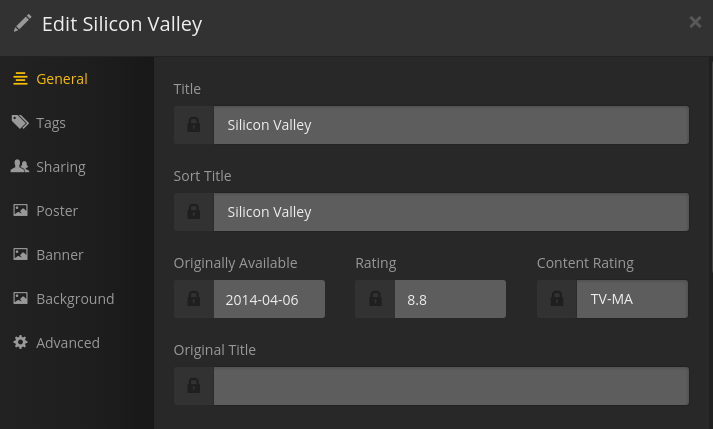Edit the Title field containing Silicon Valley
This screenshot has height=429, width=713.
click(x=450, y=125)
